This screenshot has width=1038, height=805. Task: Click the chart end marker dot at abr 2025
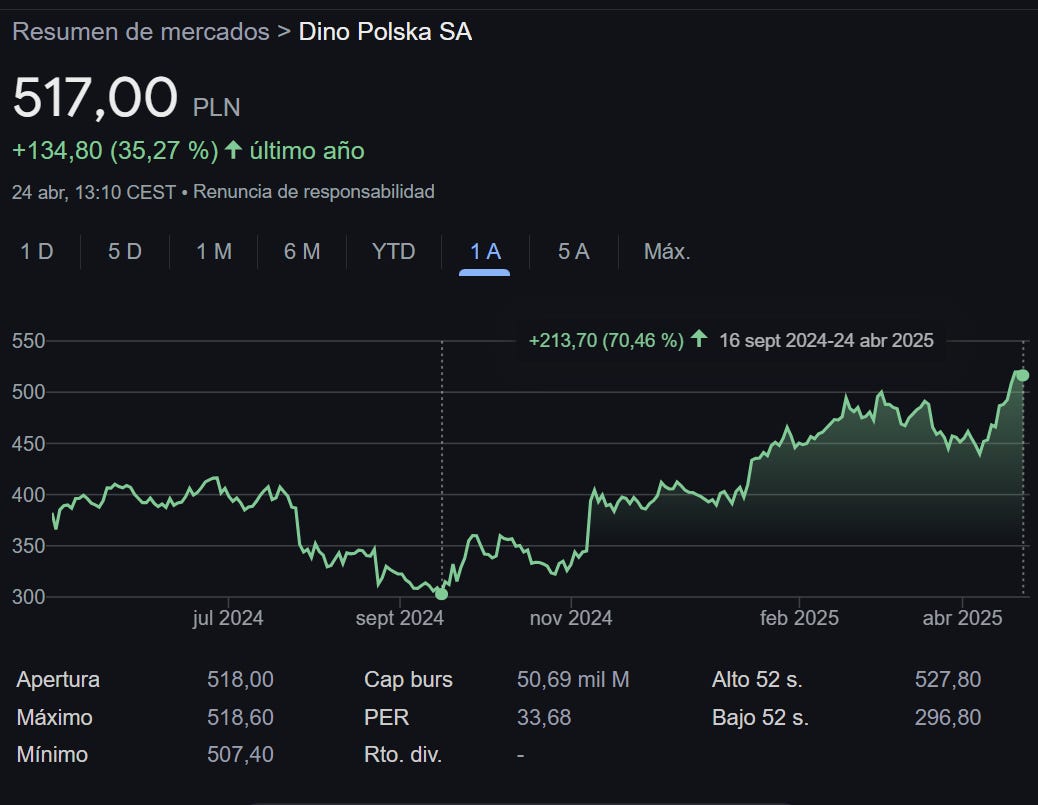coord(1023,375)
